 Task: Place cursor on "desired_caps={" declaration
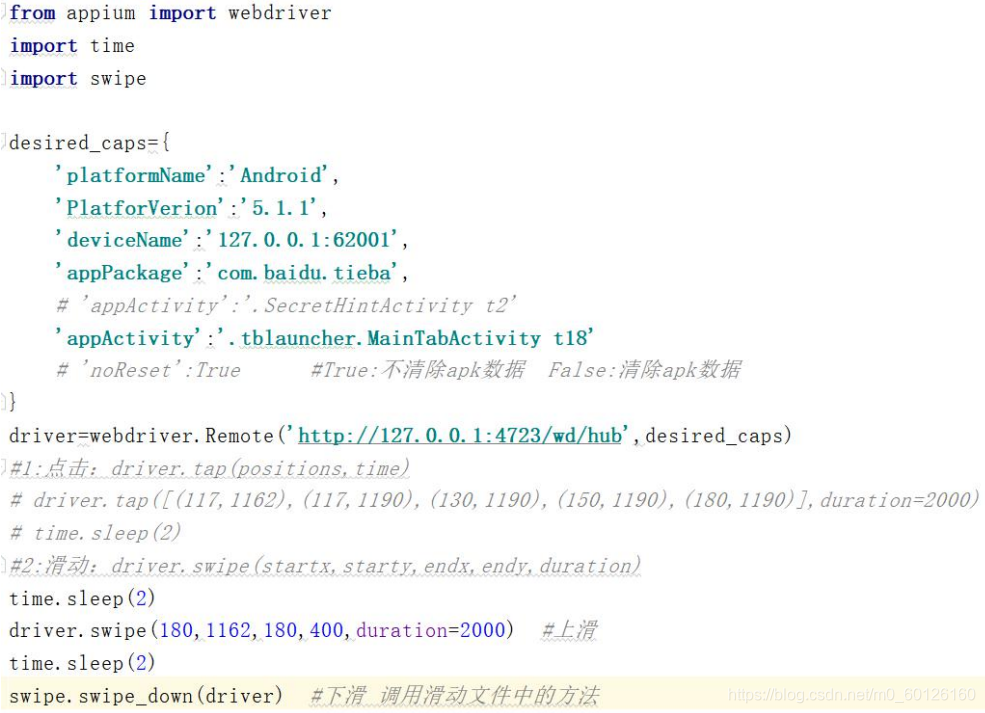[x=89, y=143]
